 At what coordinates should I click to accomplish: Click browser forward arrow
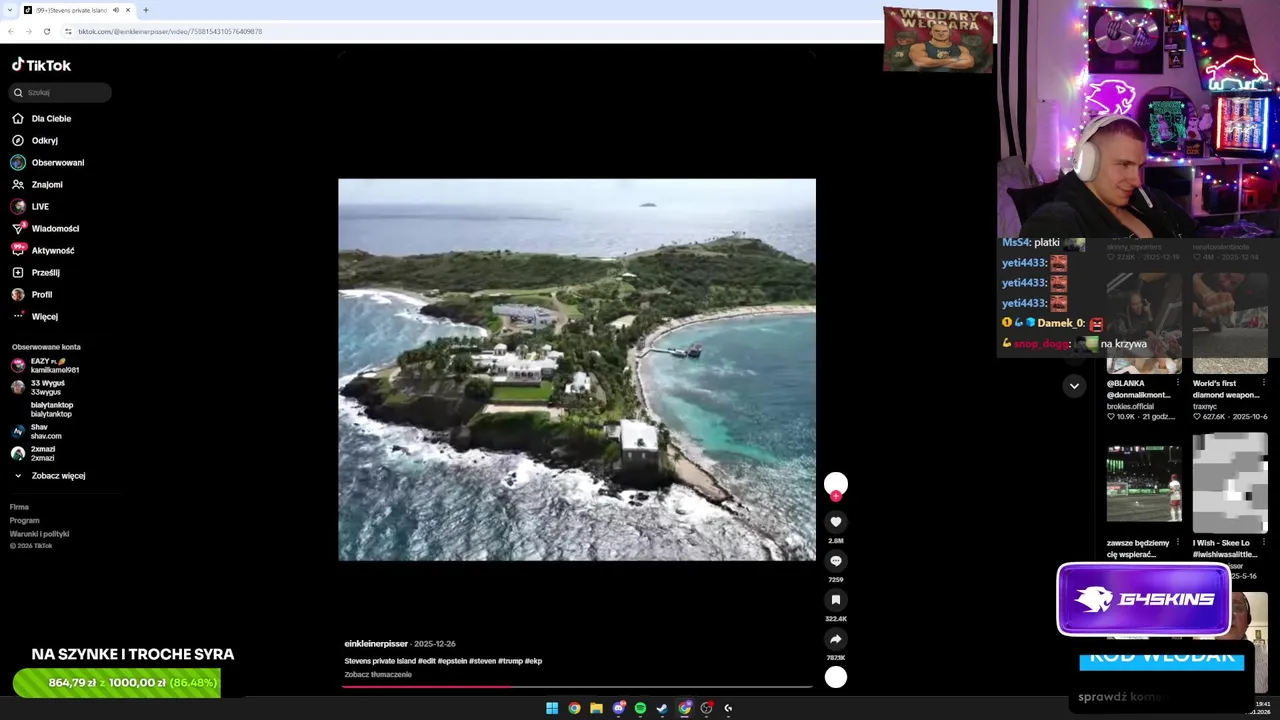point(28,31)
